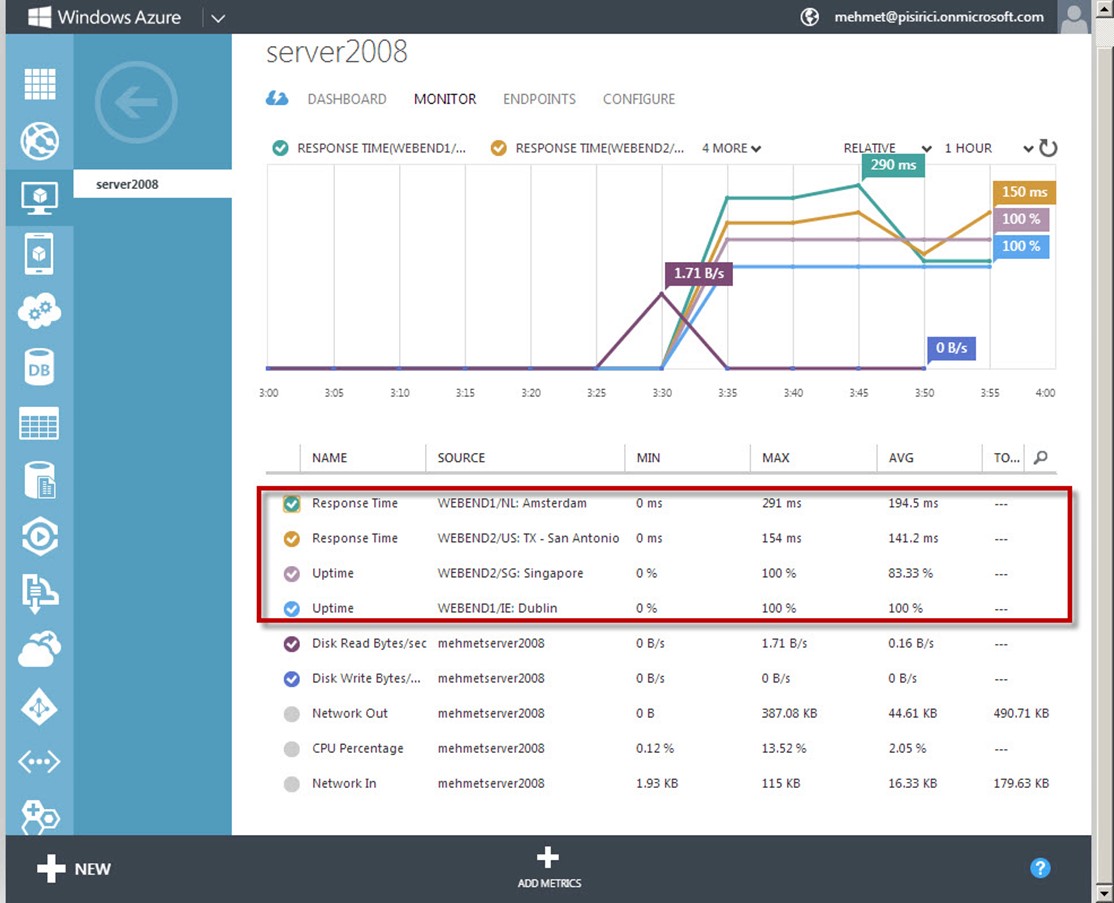Toggle Uptime WEBEND1 Dublin checkbox
This screenshot has height=903, width=1114.
292,608
